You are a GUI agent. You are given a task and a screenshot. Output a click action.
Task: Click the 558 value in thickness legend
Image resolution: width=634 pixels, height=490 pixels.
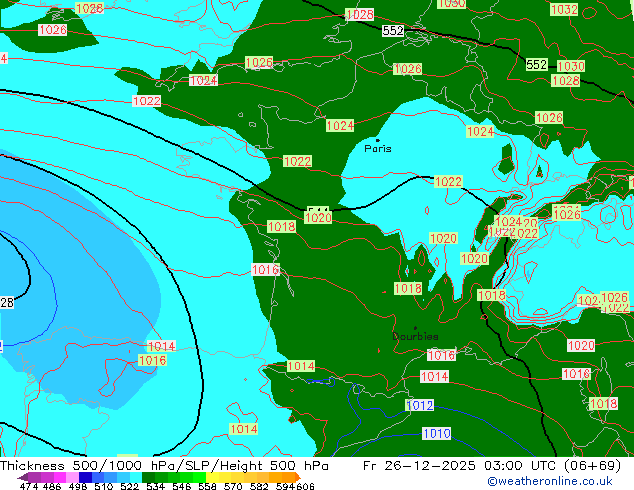click(x=204, y=486)
